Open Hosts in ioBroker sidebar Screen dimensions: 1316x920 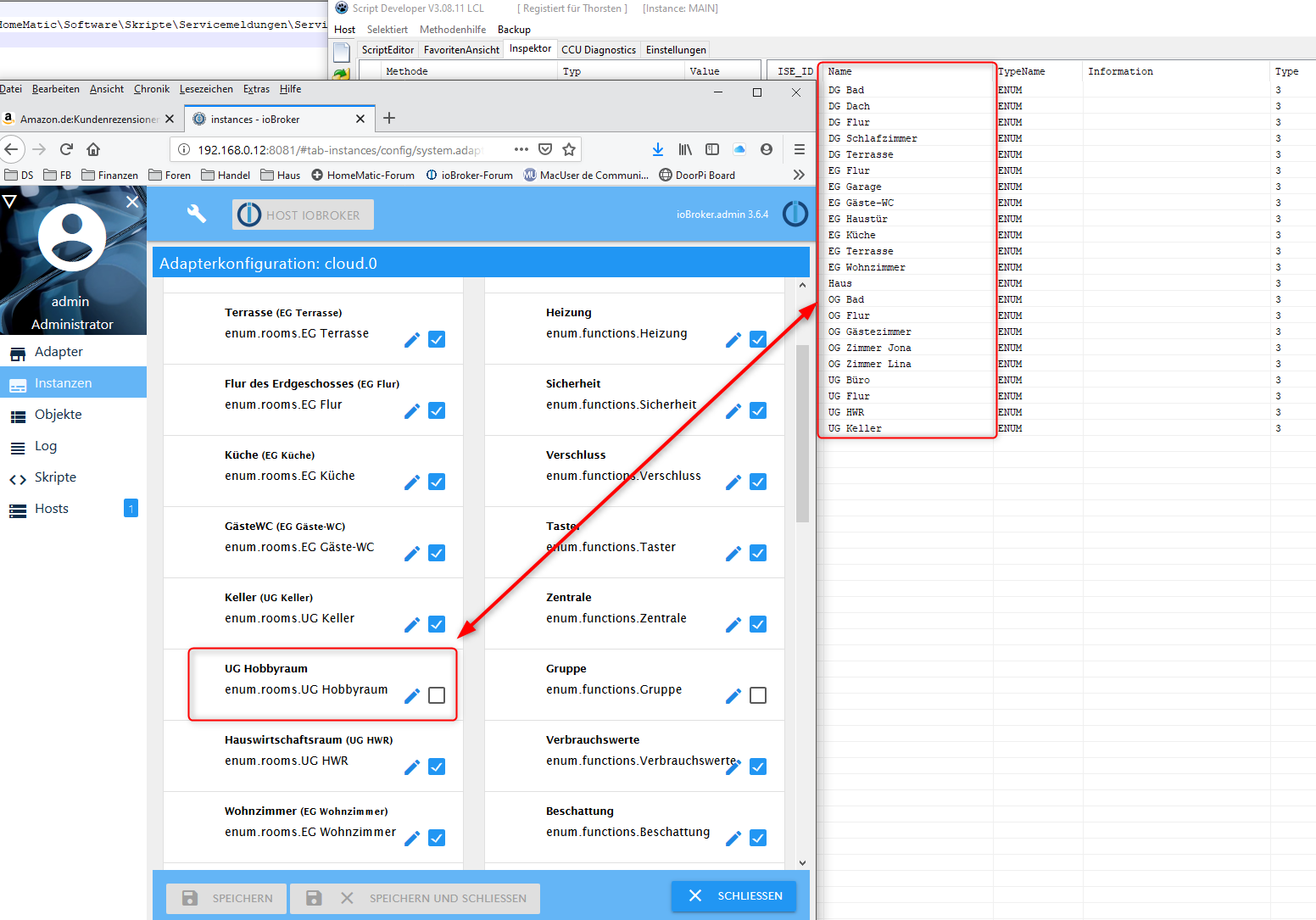(73, 509)
